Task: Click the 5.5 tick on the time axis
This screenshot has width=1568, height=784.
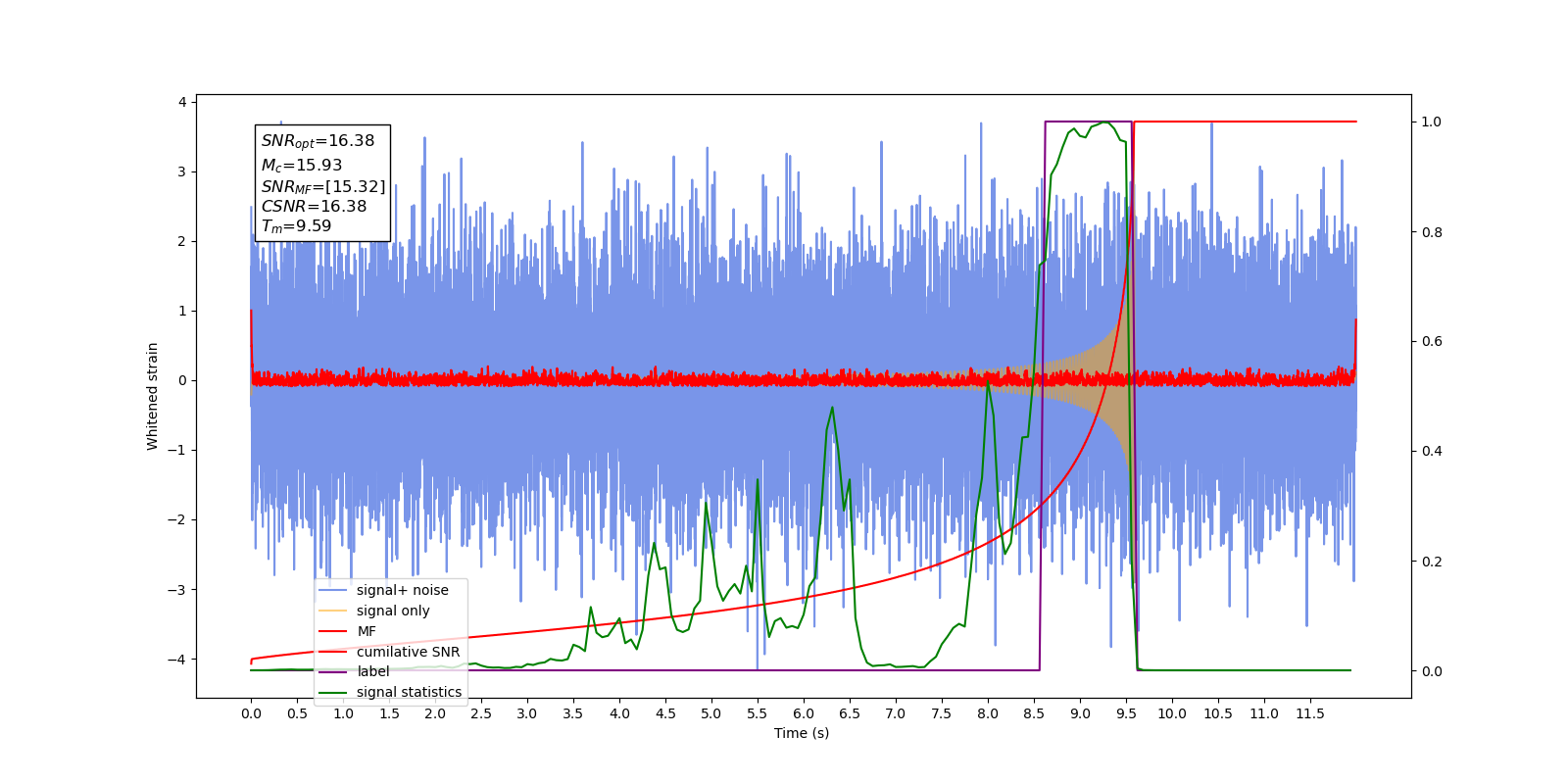Action: tap(758, 713)
